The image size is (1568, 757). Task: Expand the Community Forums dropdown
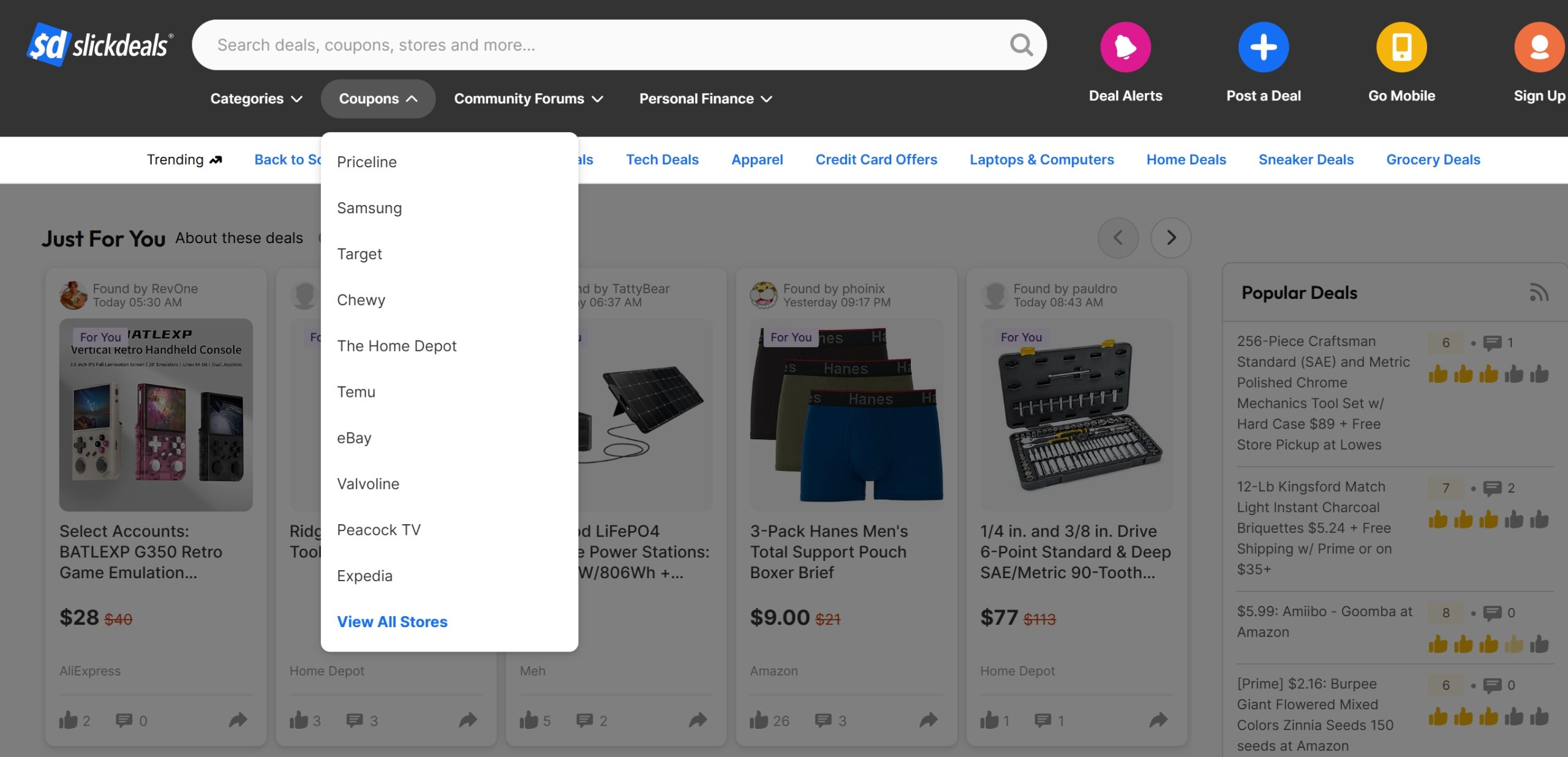tap(529, 99)
